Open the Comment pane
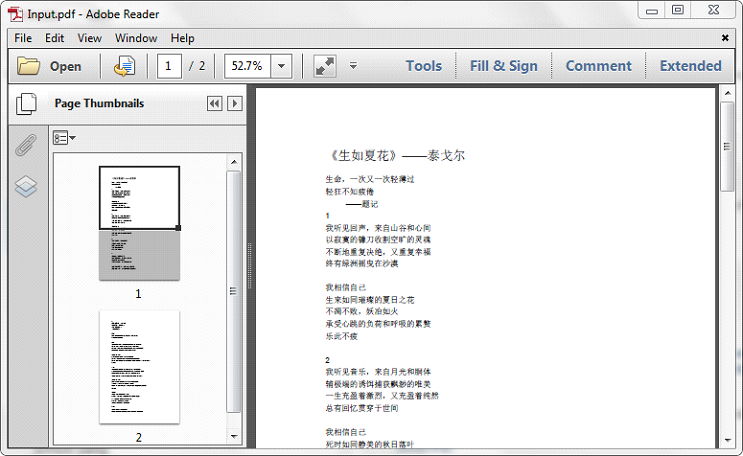The image size is (743, 456). 598,66
